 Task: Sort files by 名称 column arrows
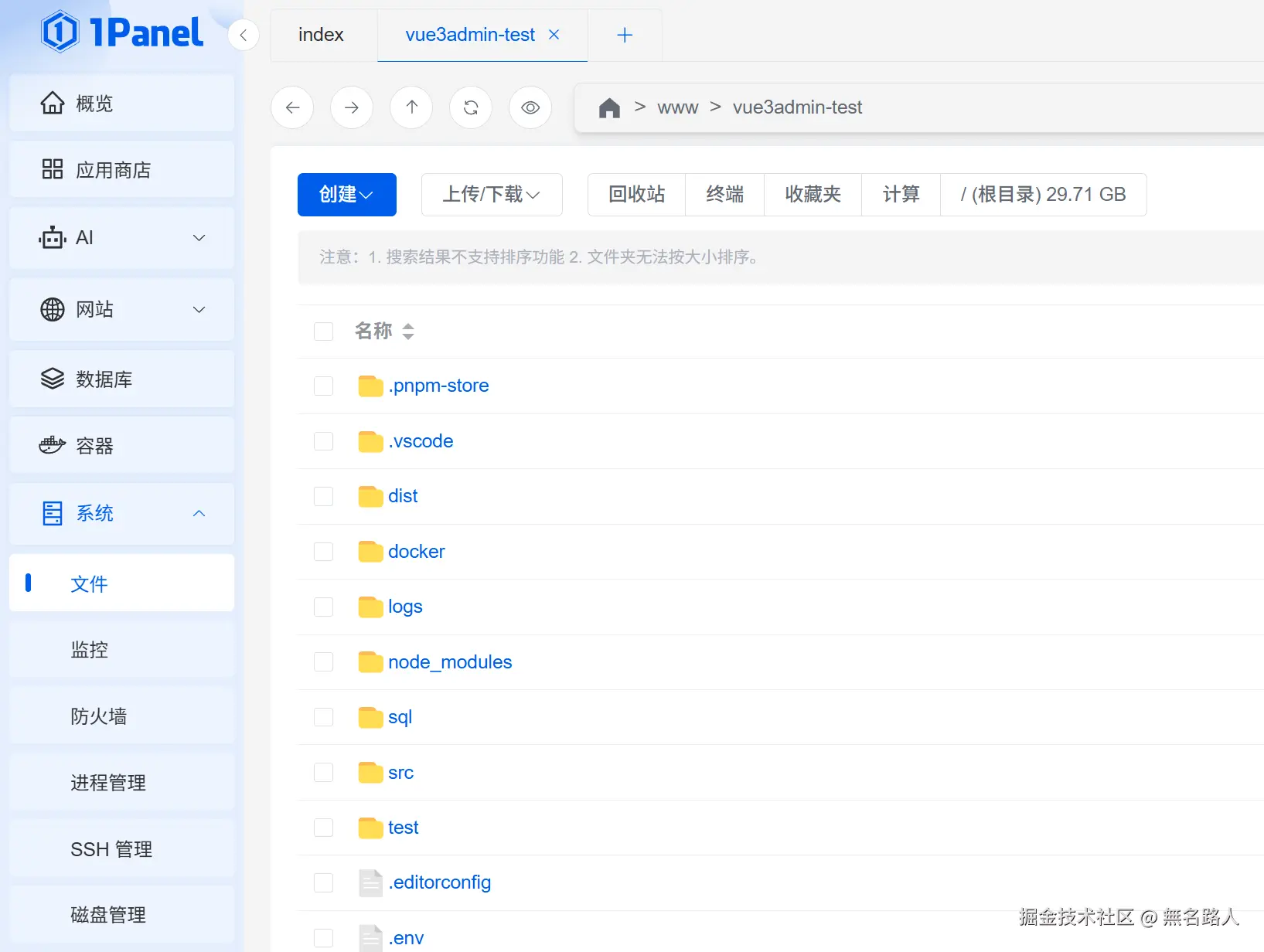(x=408, y=331)
